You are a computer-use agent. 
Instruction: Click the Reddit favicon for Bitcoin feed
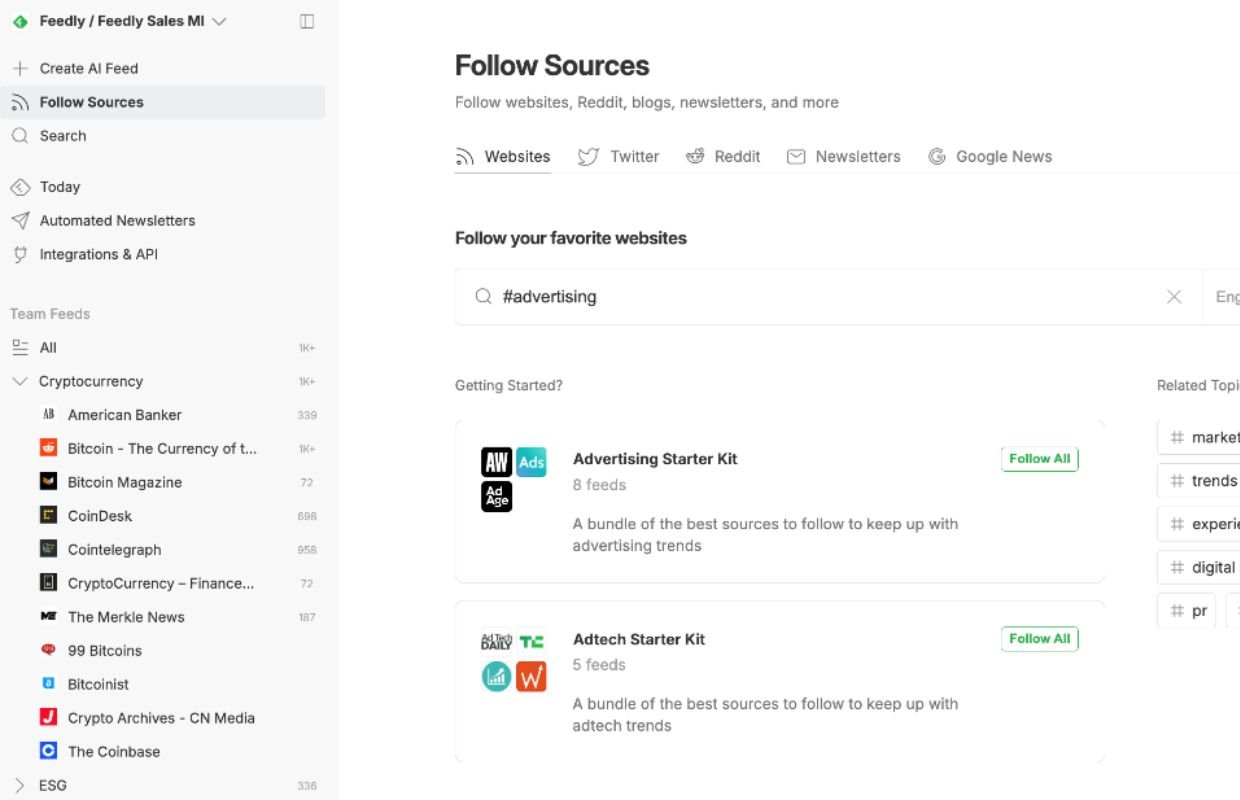coord(48,448)
